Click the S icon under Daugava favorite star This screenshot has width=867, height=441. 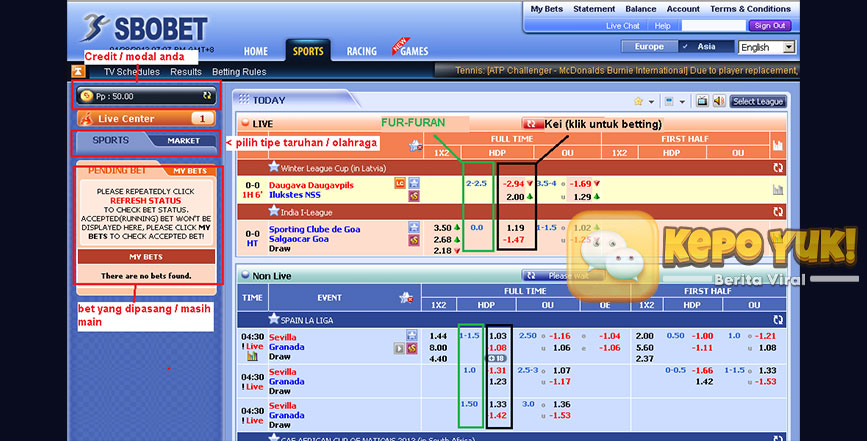point(414,196)
